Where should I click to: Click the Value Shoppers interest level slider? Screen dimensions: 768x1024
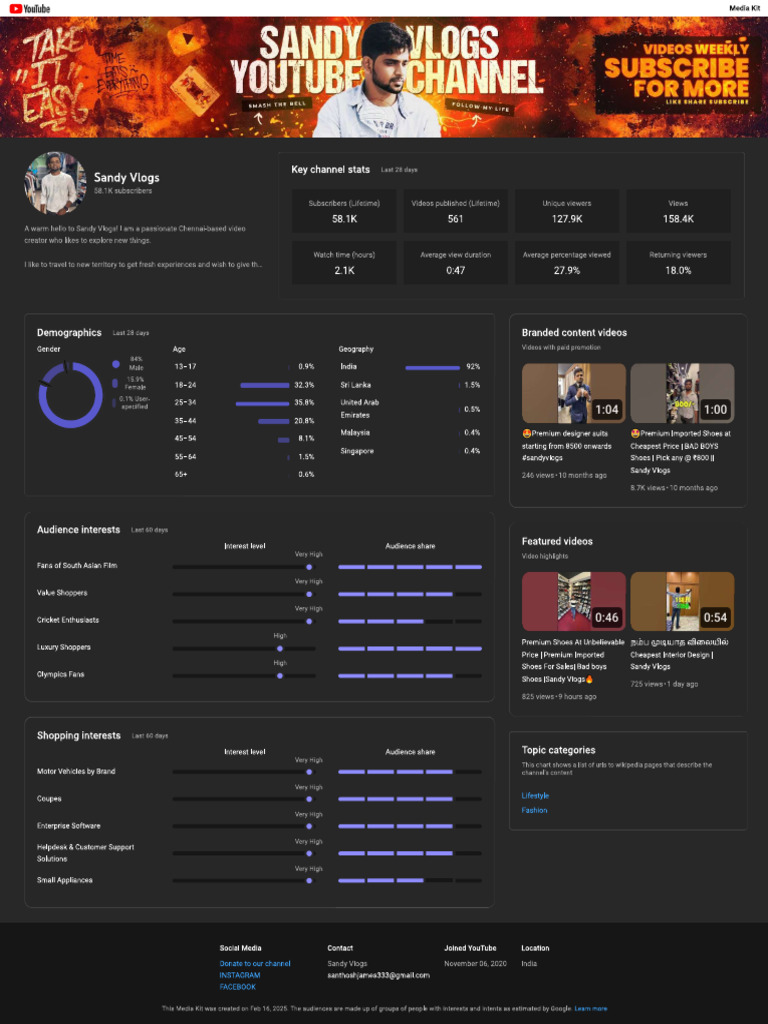(244, 594)
